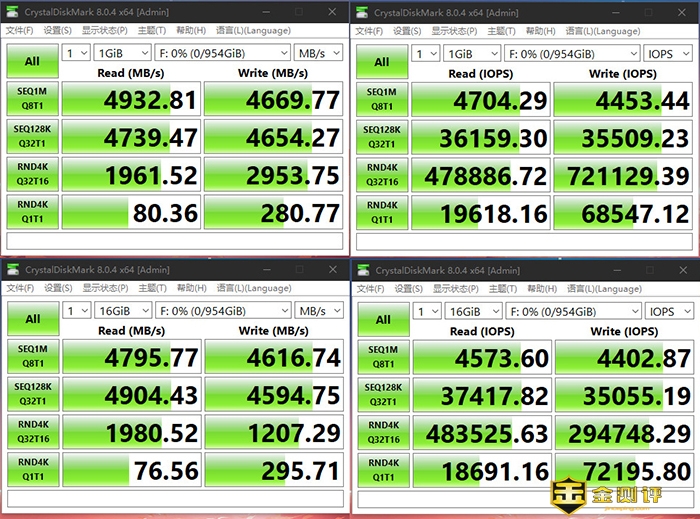Select the 4932.81 read result
The image size is (700, 519).
point(131,99)
